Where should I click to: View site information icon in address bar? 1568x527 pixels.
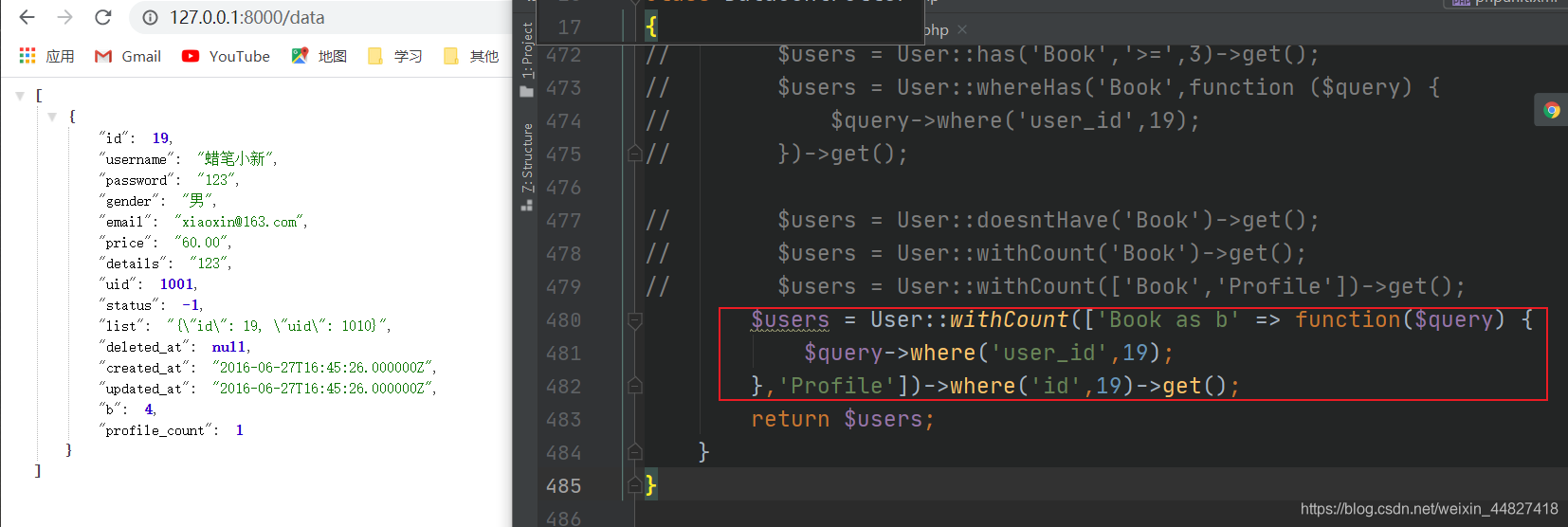tap(150, 17)
